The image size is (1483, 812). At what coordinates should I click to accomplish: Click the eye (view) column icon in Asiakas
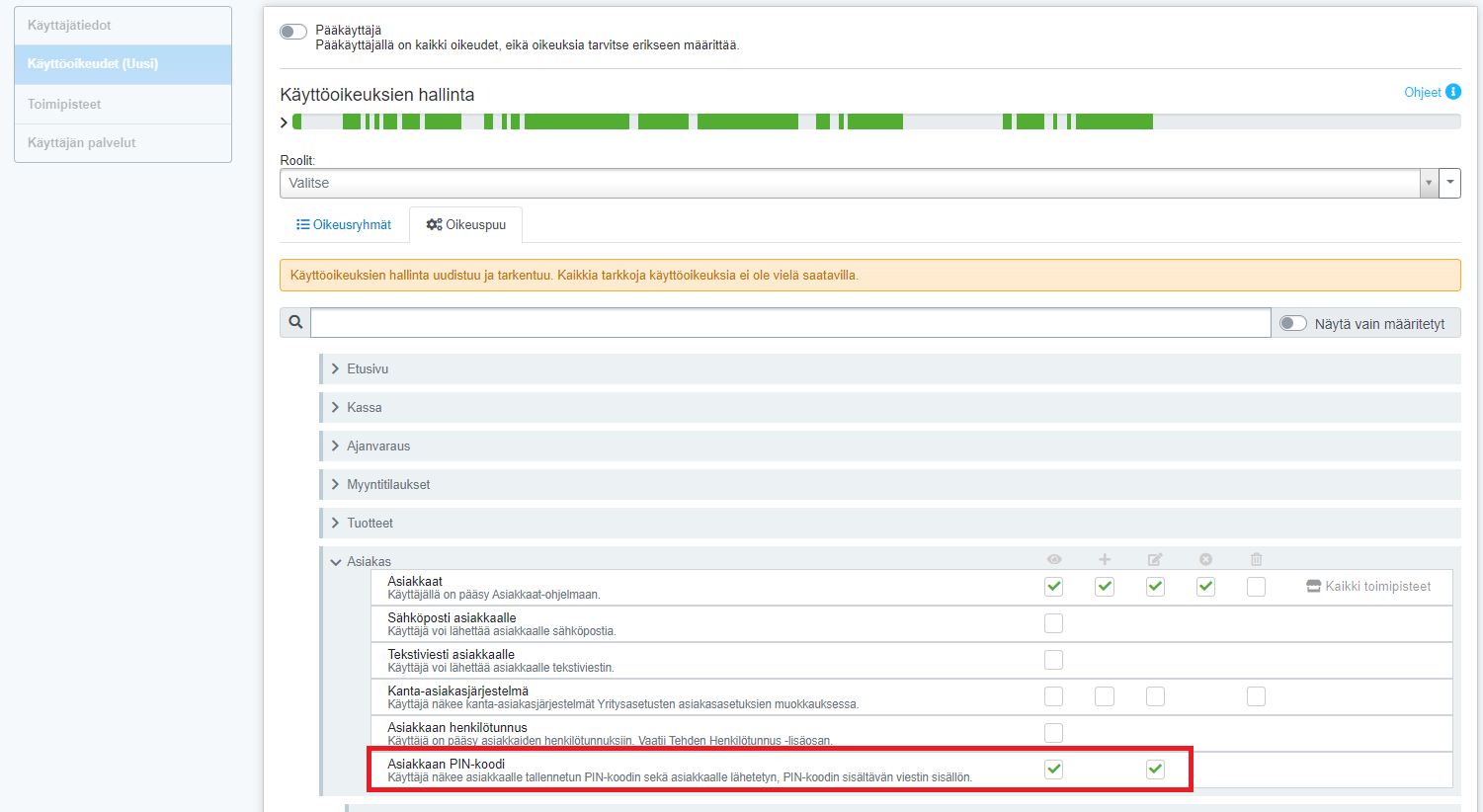[1054, 559]
